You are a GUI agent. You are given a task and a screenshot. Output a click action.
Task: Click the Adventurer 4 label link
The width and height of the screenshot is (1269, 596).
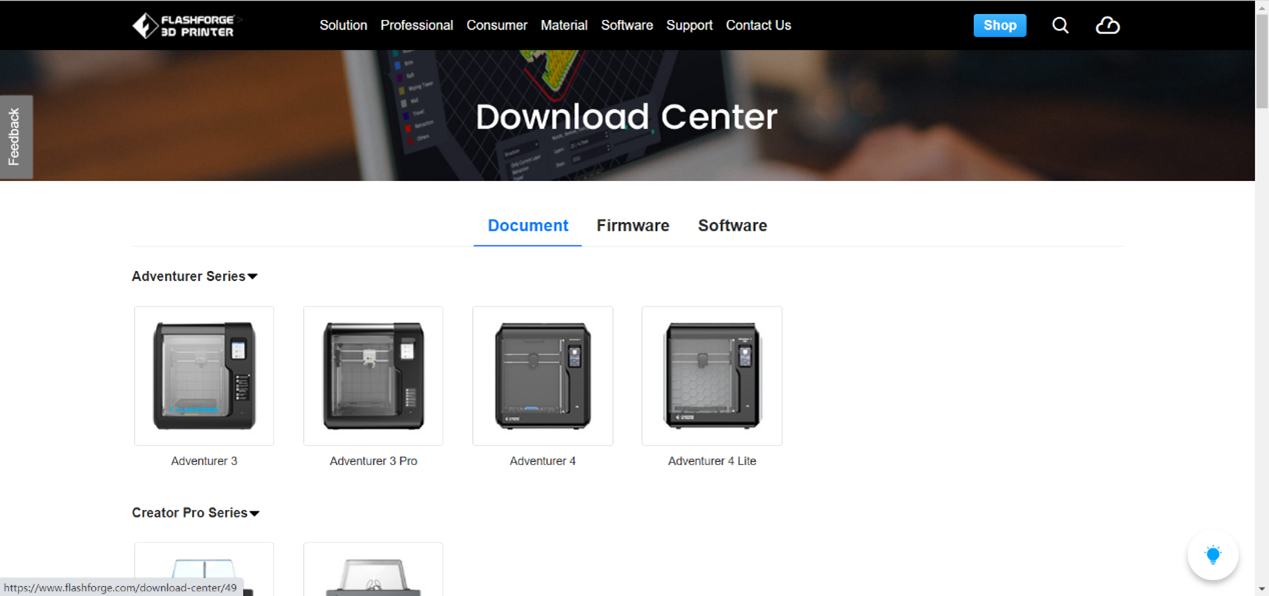(543, 461)
